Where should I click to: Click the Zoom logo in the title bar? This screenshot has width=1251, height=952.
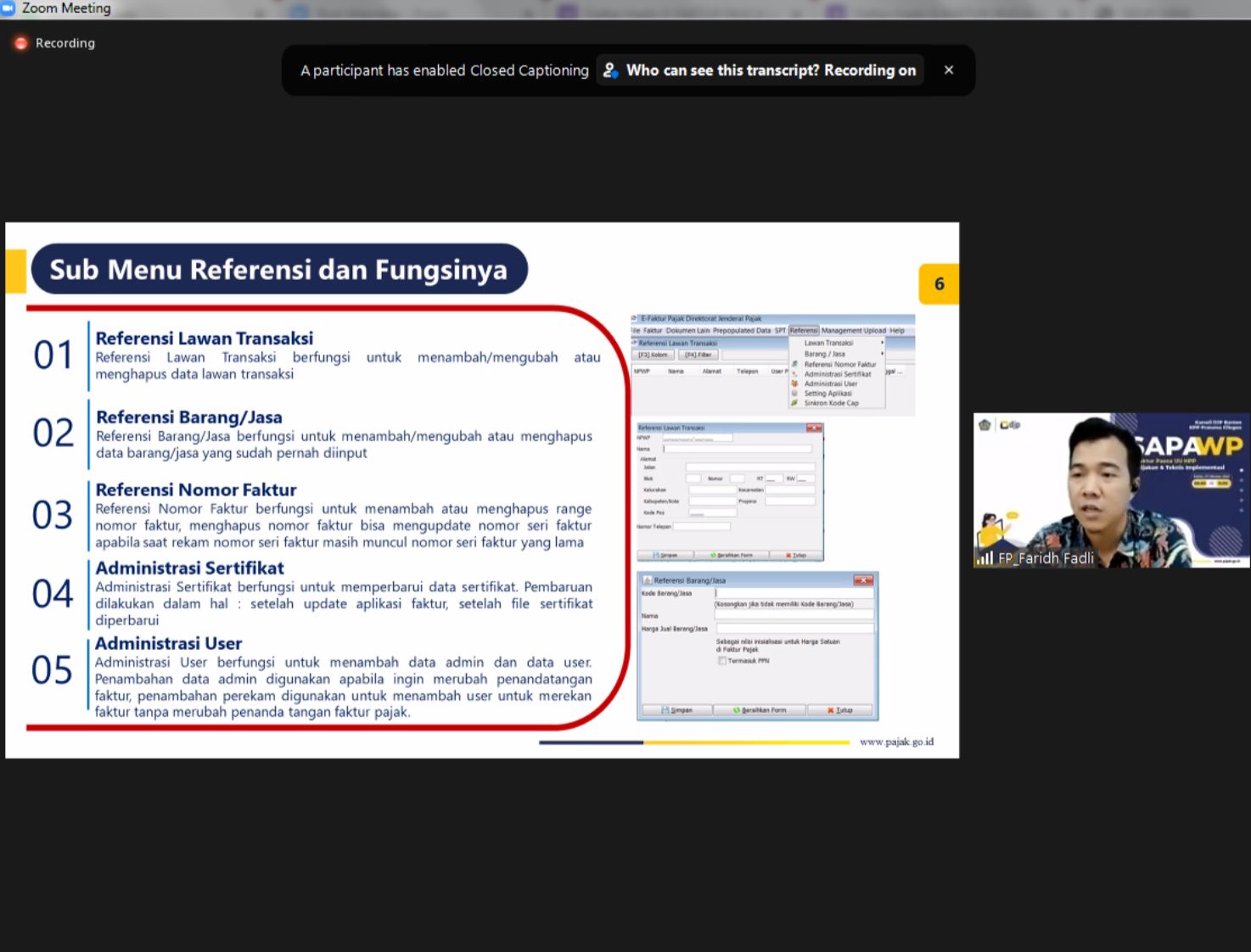point(8,8)
